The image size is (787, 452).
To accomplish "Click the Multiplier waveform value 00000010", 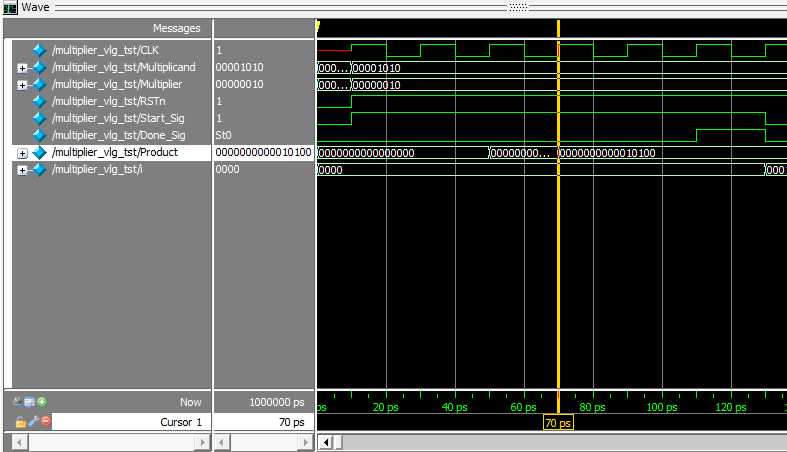I will coord(377,85).
